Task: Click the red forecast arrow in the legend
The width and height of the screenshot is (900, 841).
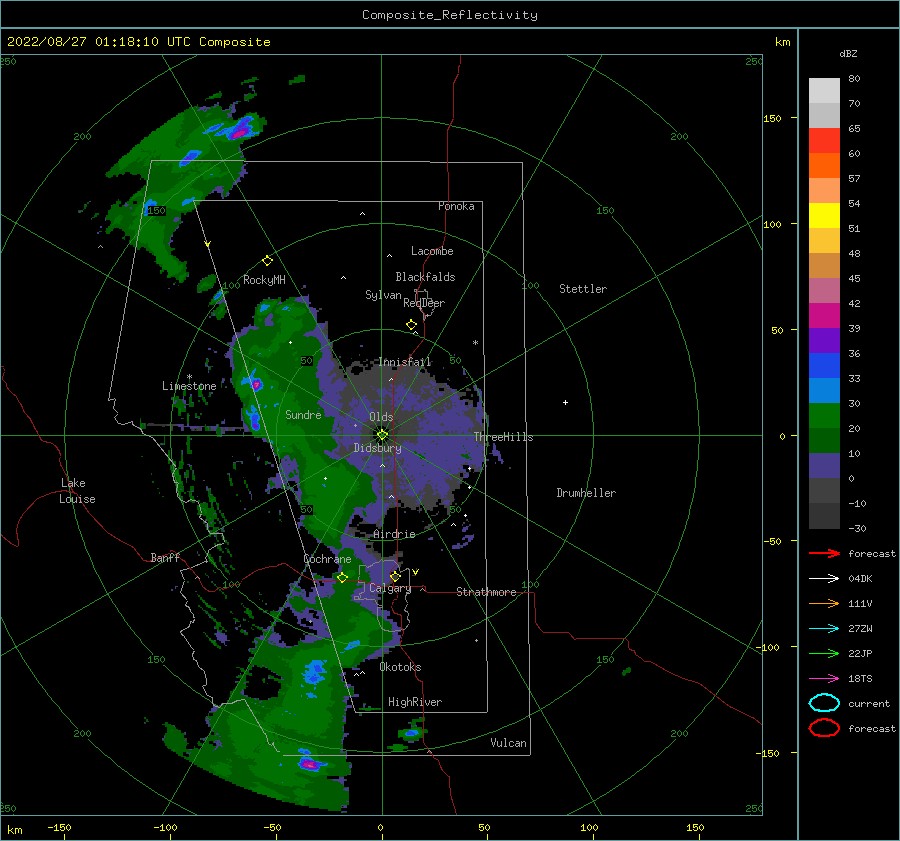Action: tap(824, 553)
